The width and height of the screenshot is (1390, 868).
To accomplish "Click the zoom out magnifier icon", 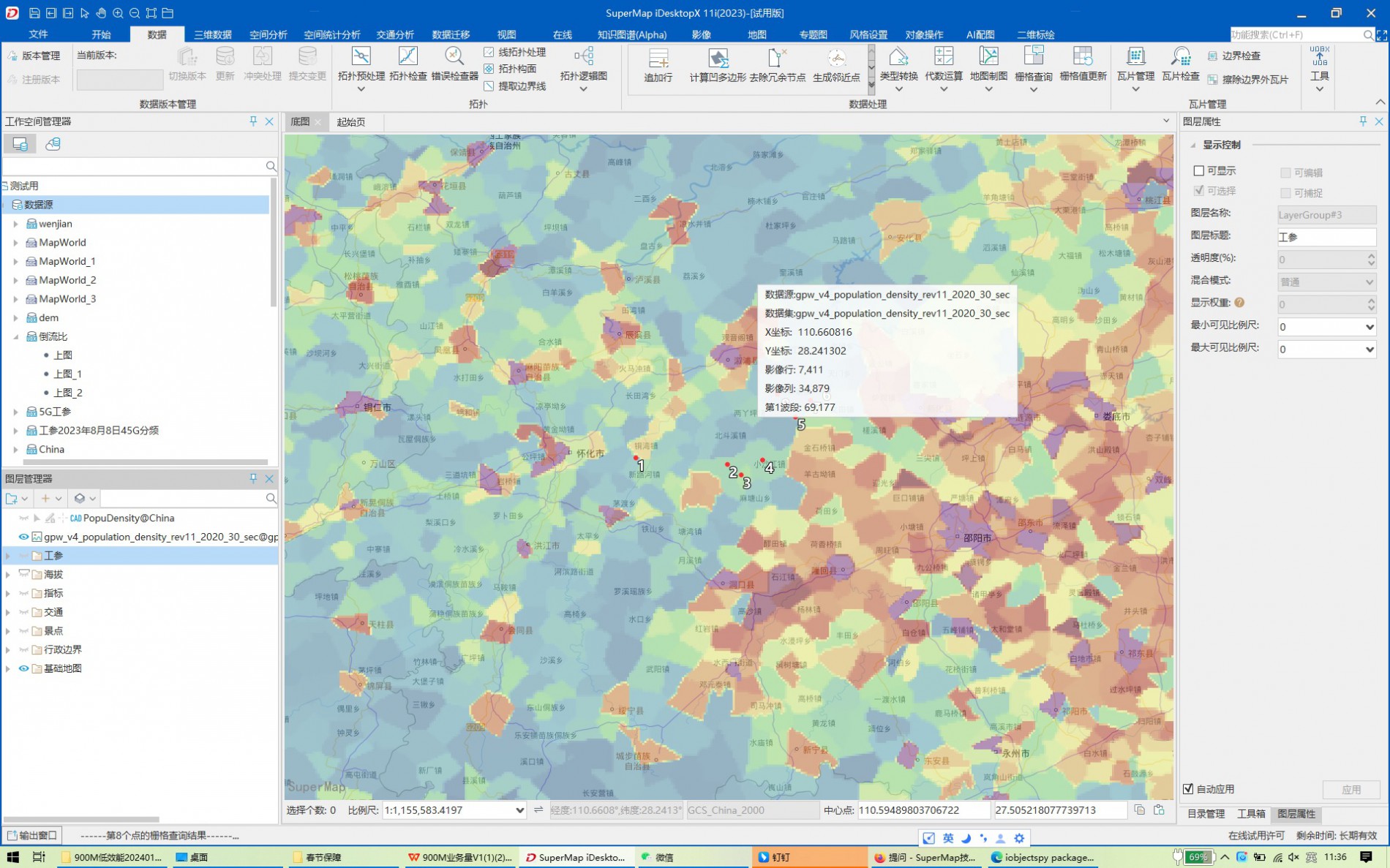I will click(x=135, y=13).
